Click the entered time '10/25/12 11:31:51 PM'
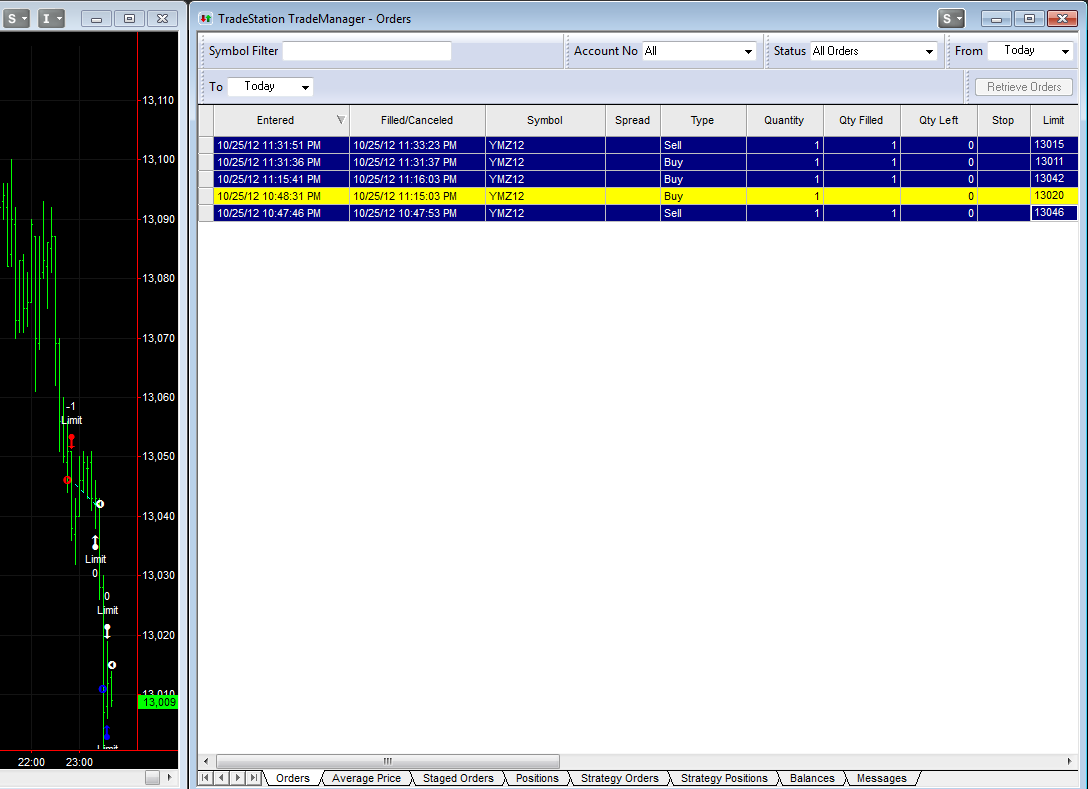The image size is (1088, 789). click(x=269, y=145)
